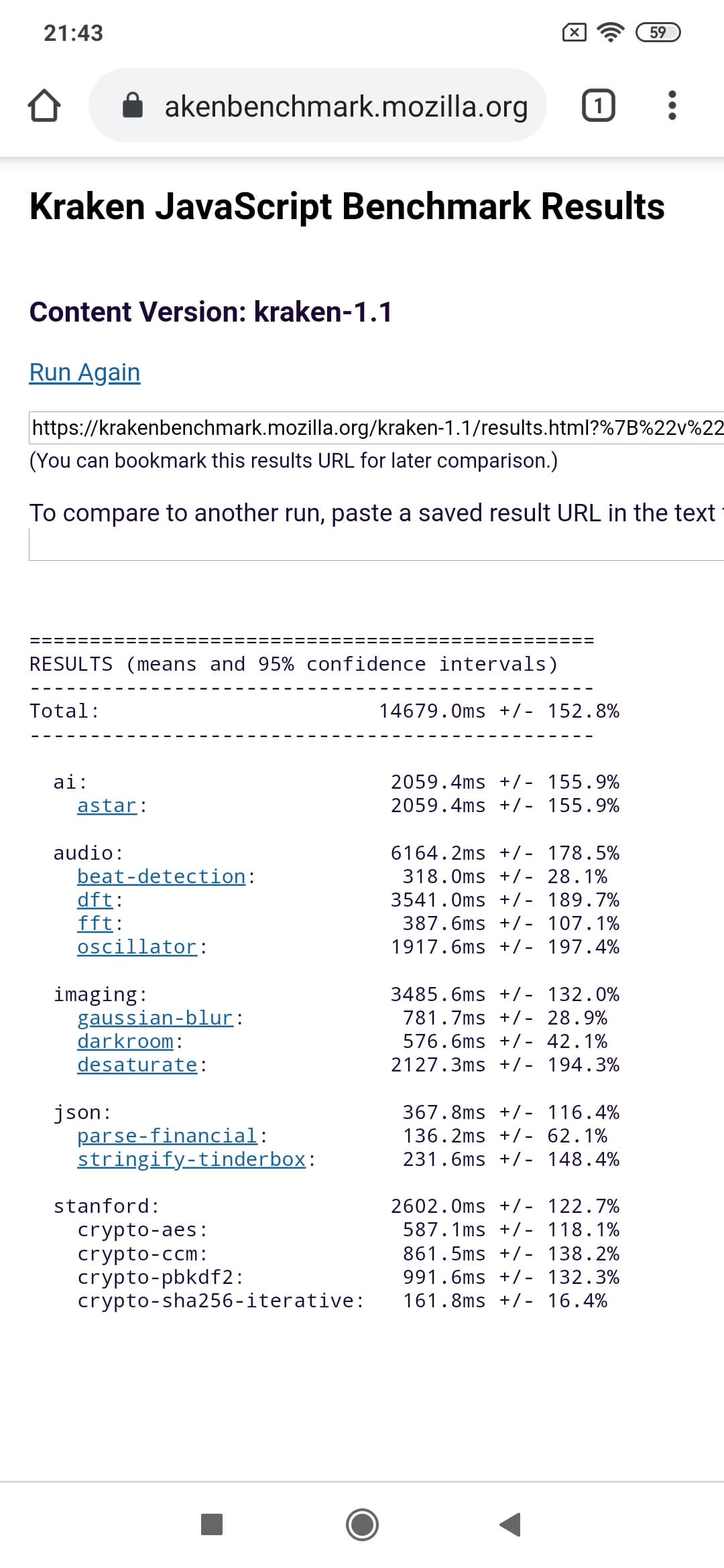Tap the browser home icon
Viewport: 724px width, 1568px height.
44,106
